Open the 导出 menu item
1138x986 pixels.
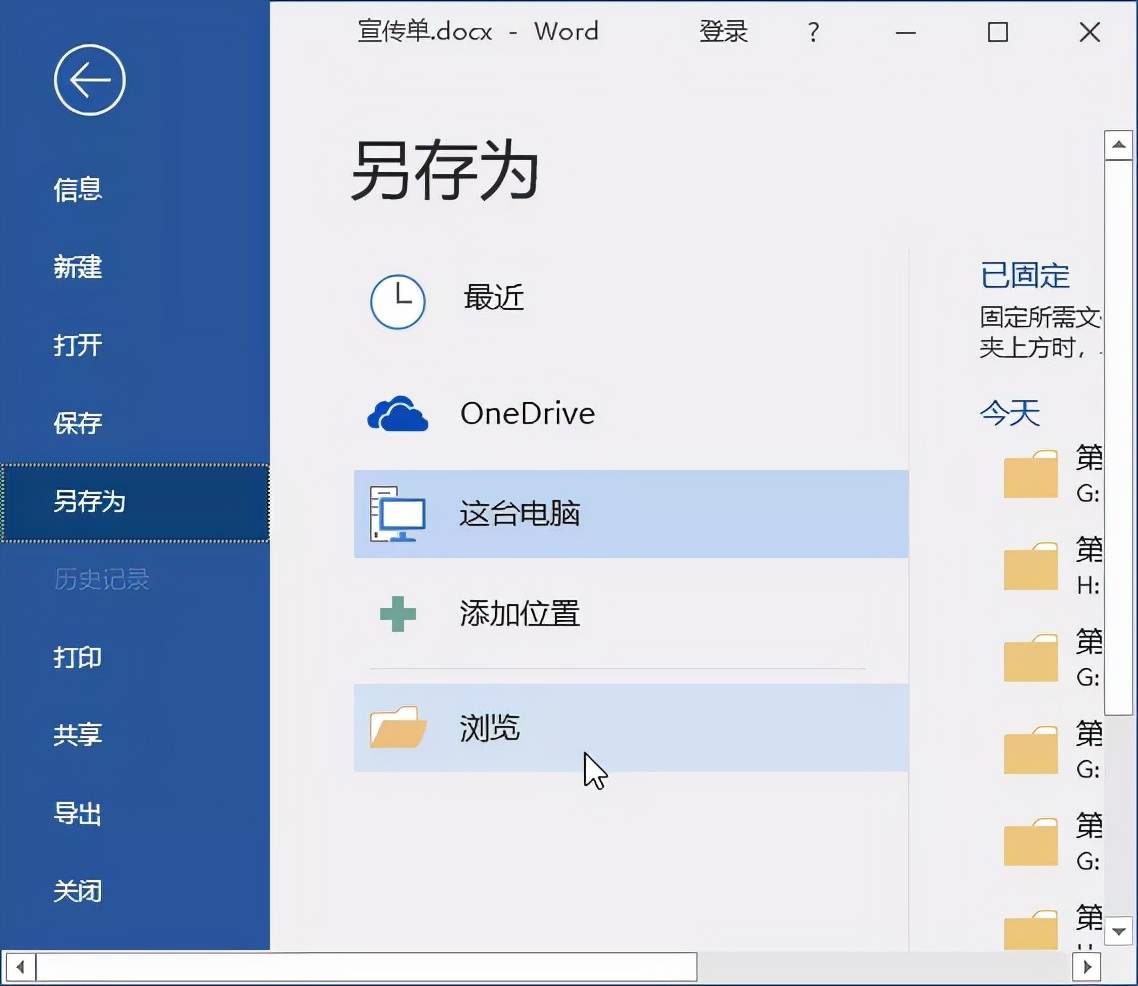coord(78,813)
